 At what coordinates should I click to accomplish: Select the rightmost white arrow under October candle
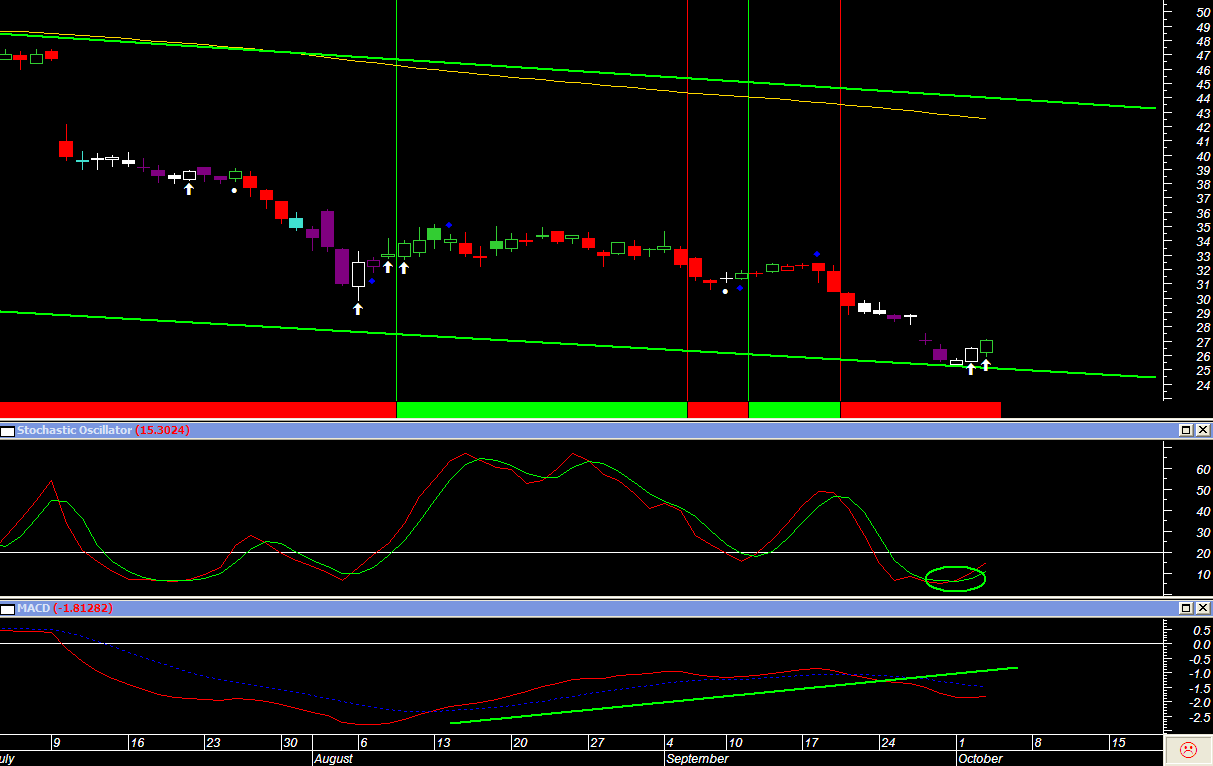pos(985,365)
